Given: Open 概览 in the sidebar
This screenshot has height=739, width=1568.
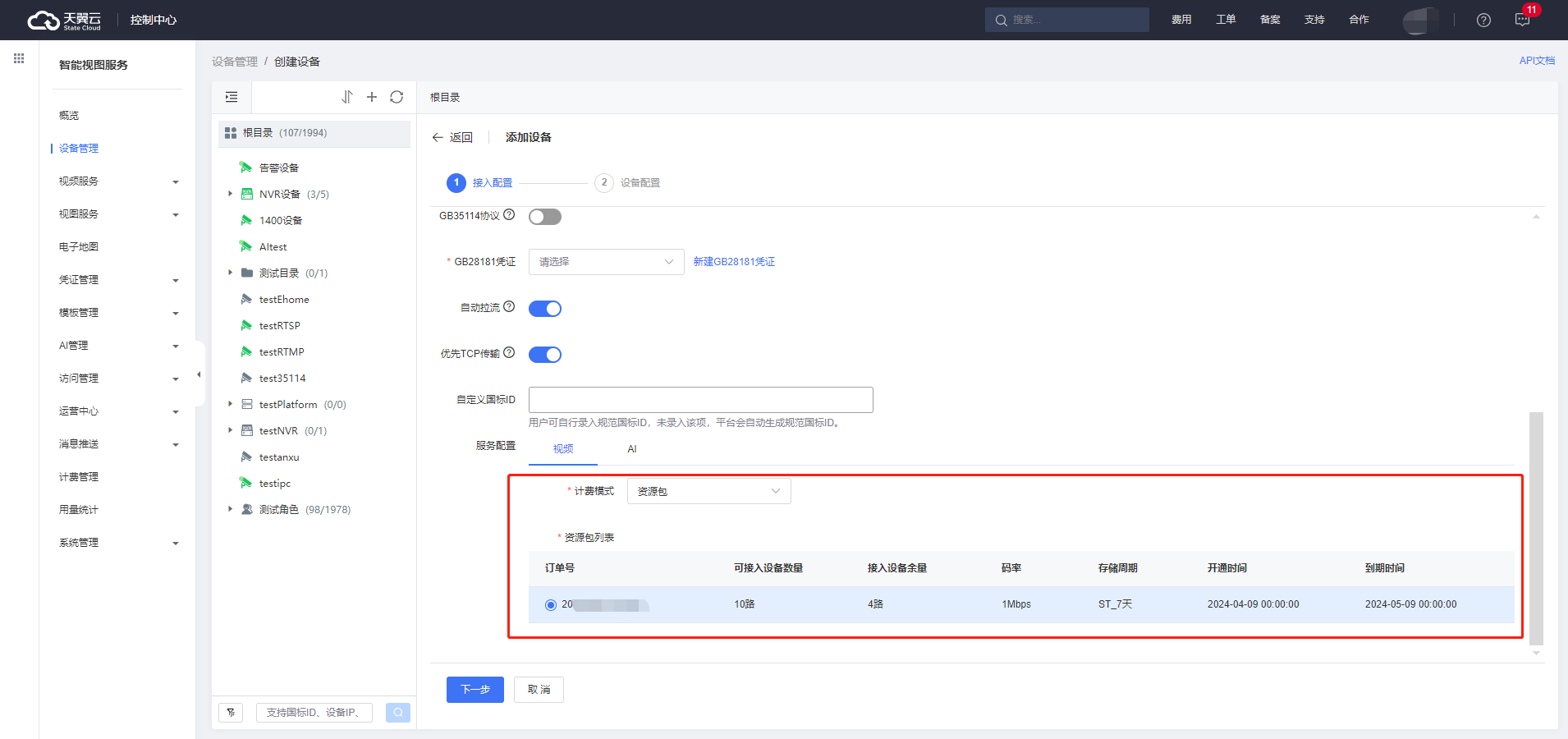Looking at the screenshot, I should [x=69, y=115].
